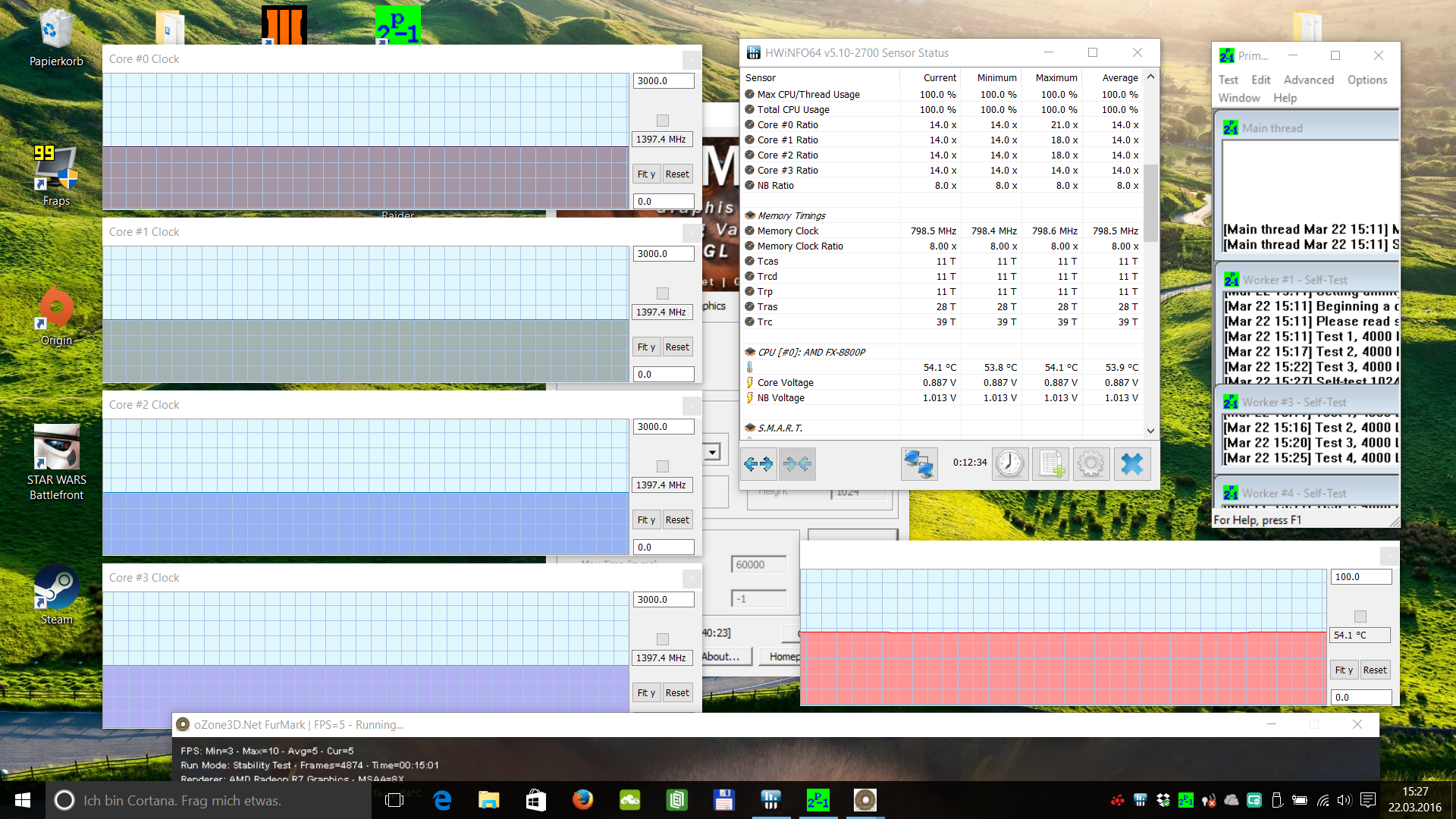
Task: Toggle the checkbox in Core #1 Clock graph
Action: (663, 293)
